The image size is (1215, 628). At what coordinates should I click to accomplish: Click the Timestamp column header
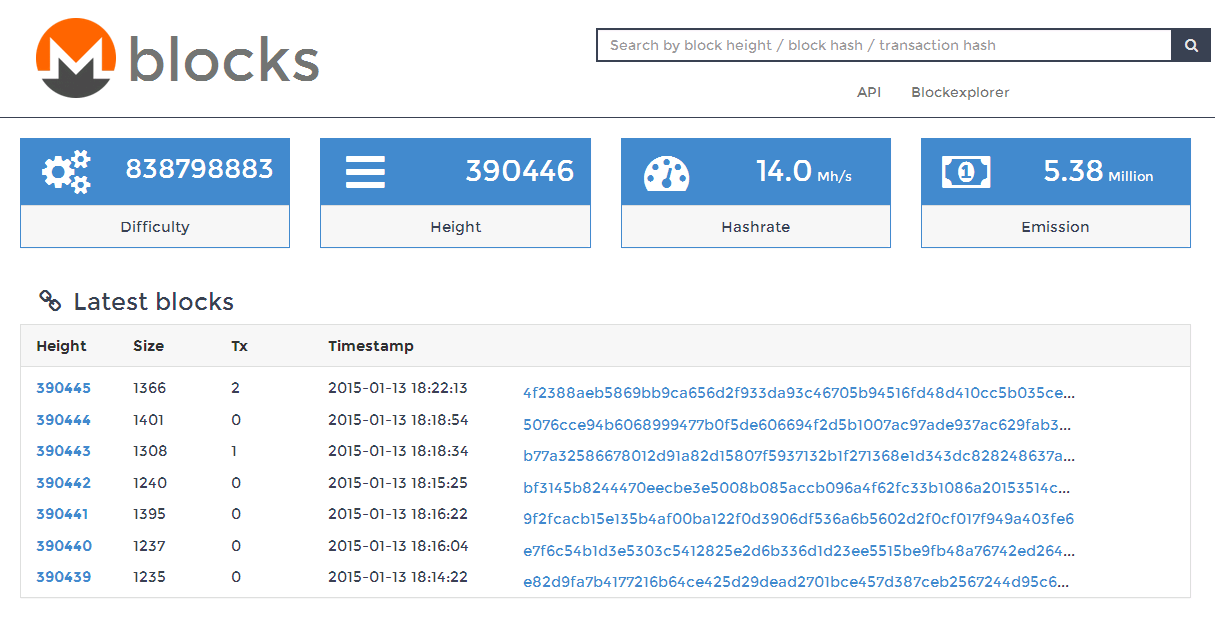point(371,346)
